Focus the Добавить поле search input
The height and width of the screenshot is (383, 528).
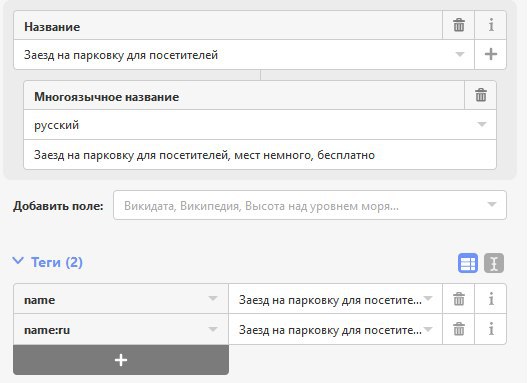pyautogui.click(x=310, y=205)
